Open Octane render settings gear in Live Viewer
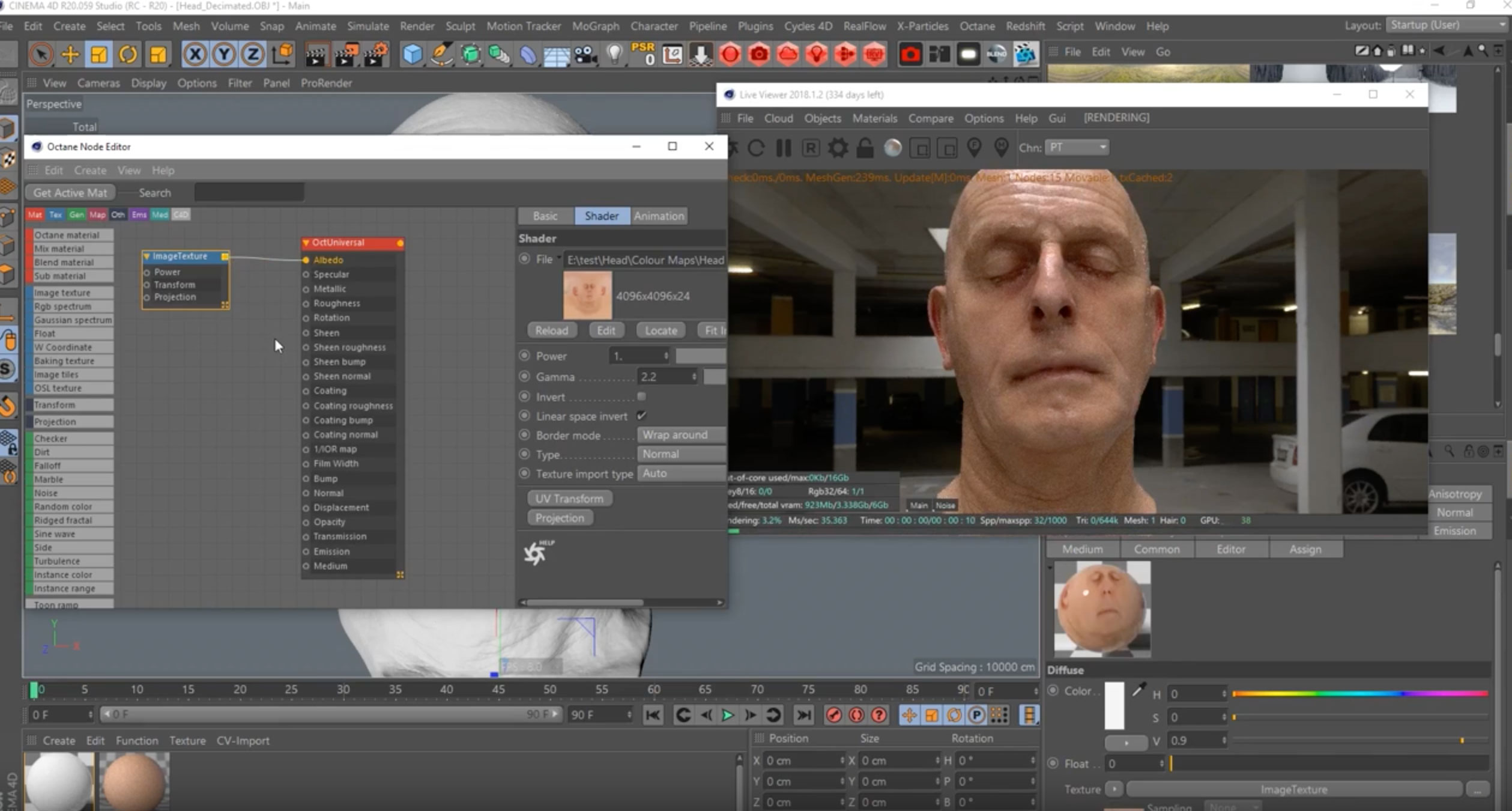 [837, 148]
